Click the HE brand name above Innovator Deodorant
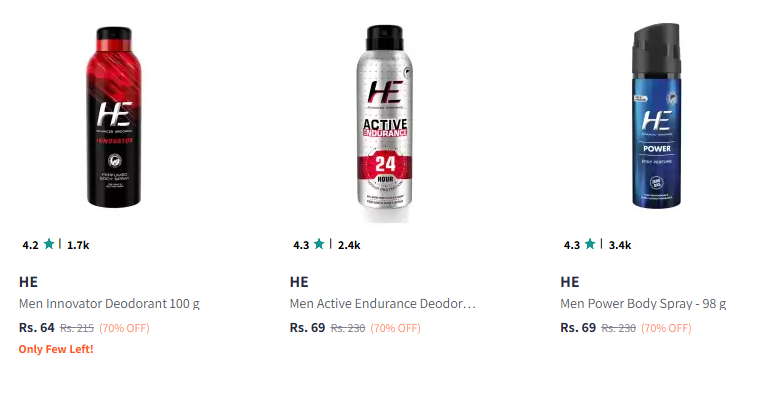Viewport: 775px width, 394px height. tap(28, 282)
